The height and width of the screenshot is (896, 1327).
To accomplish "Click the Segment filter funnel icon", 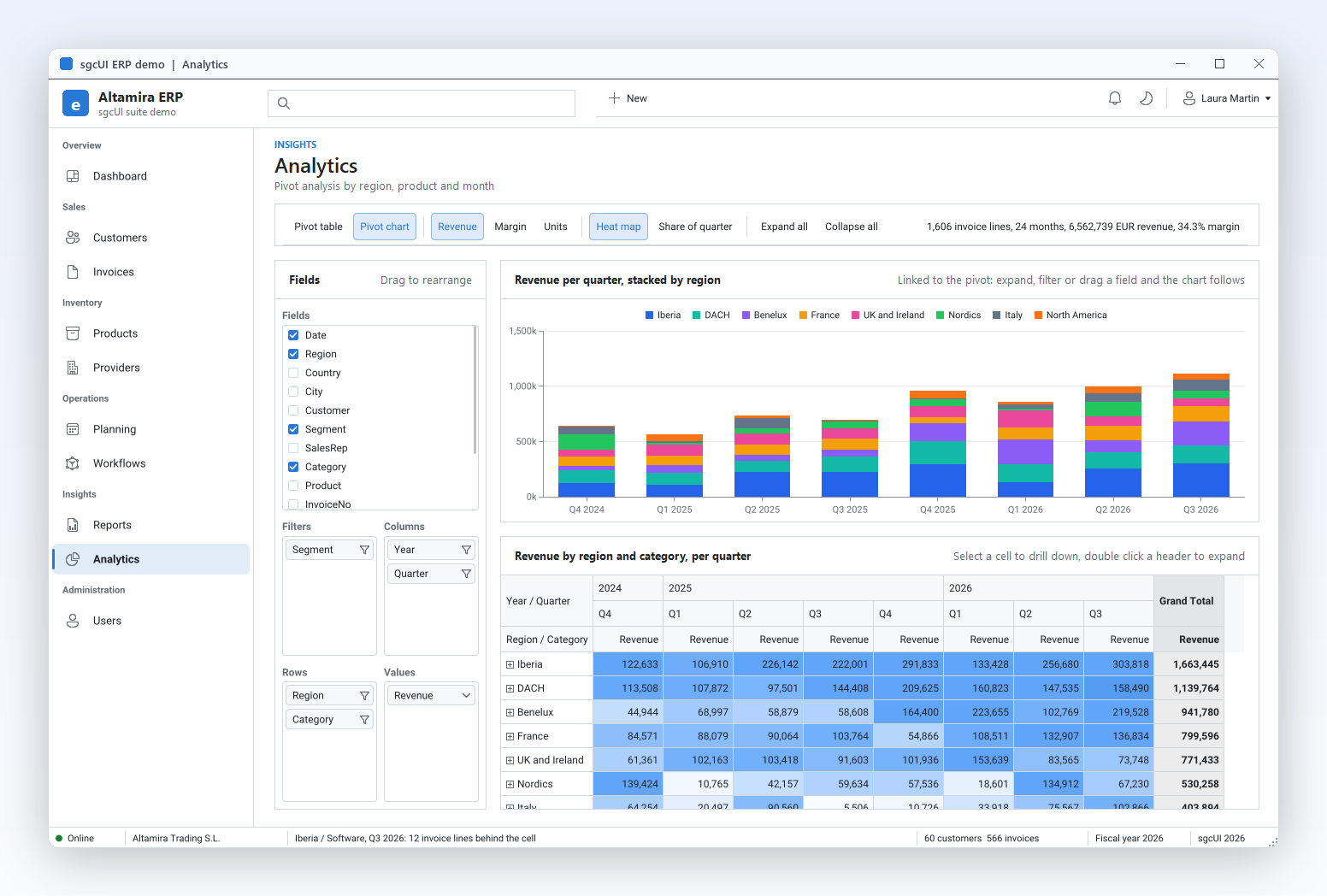I will [364, 550].
